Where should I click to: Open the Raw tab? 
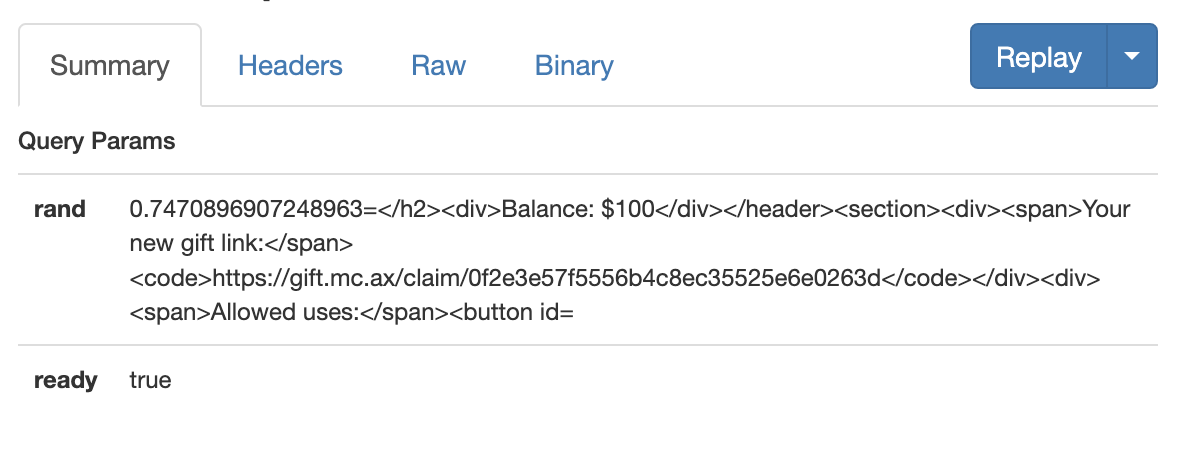(x=439, y=65)
